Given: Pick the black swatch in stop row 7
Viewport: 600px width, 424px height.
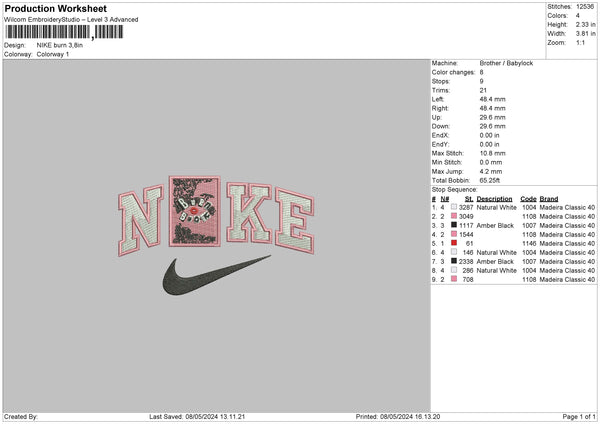Looking at the screenshot, I should (454, 261).
